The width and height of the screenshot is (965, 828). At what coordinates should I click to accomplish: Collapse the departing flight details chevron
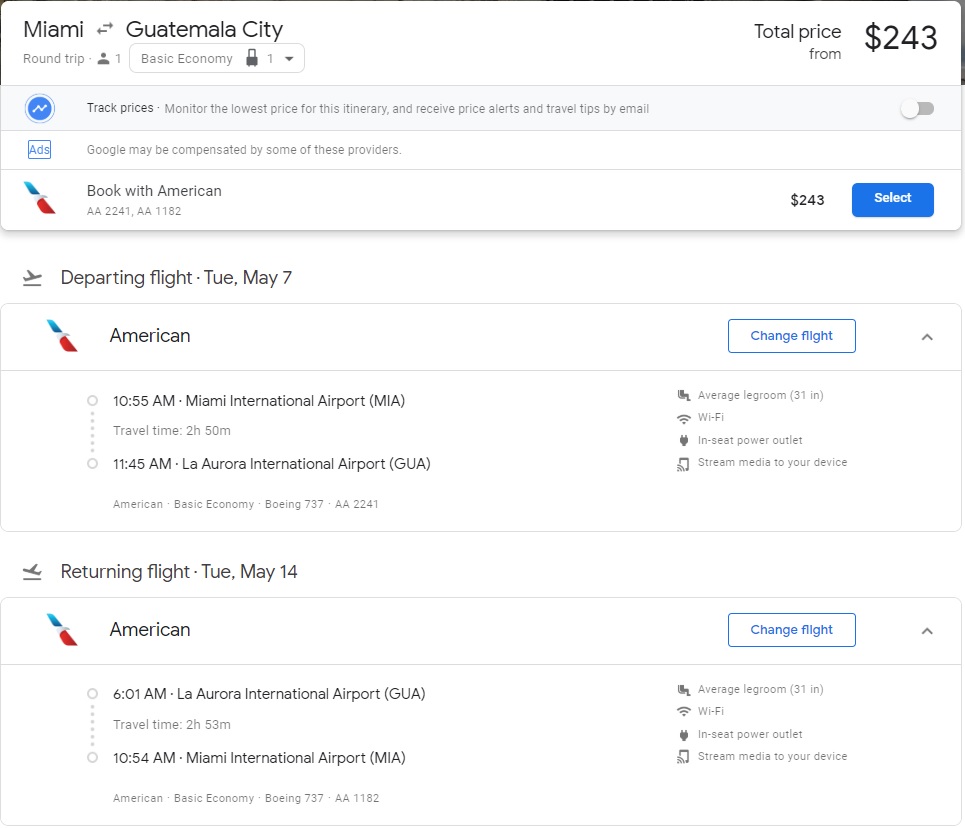pyautogui.click(x=927, y=337)
